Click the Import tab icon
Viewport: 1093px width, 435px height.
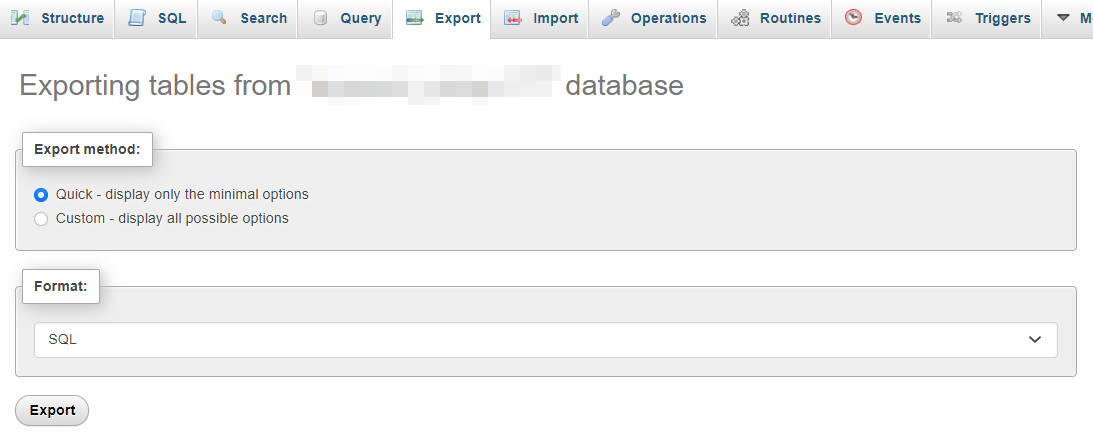tap(512, 18)
